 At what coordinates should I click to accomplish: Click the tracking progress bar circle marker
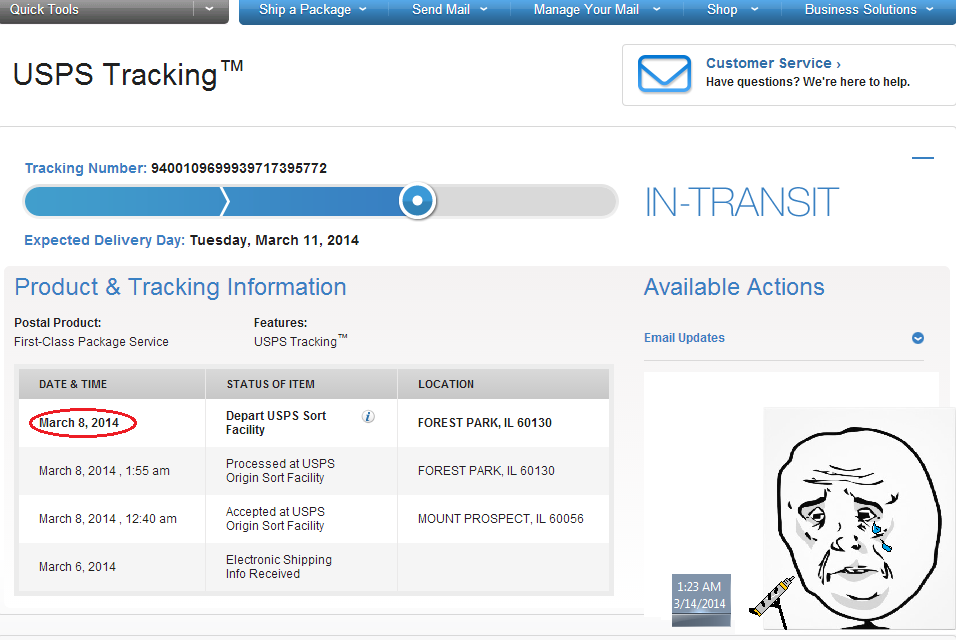click(418, 201)
